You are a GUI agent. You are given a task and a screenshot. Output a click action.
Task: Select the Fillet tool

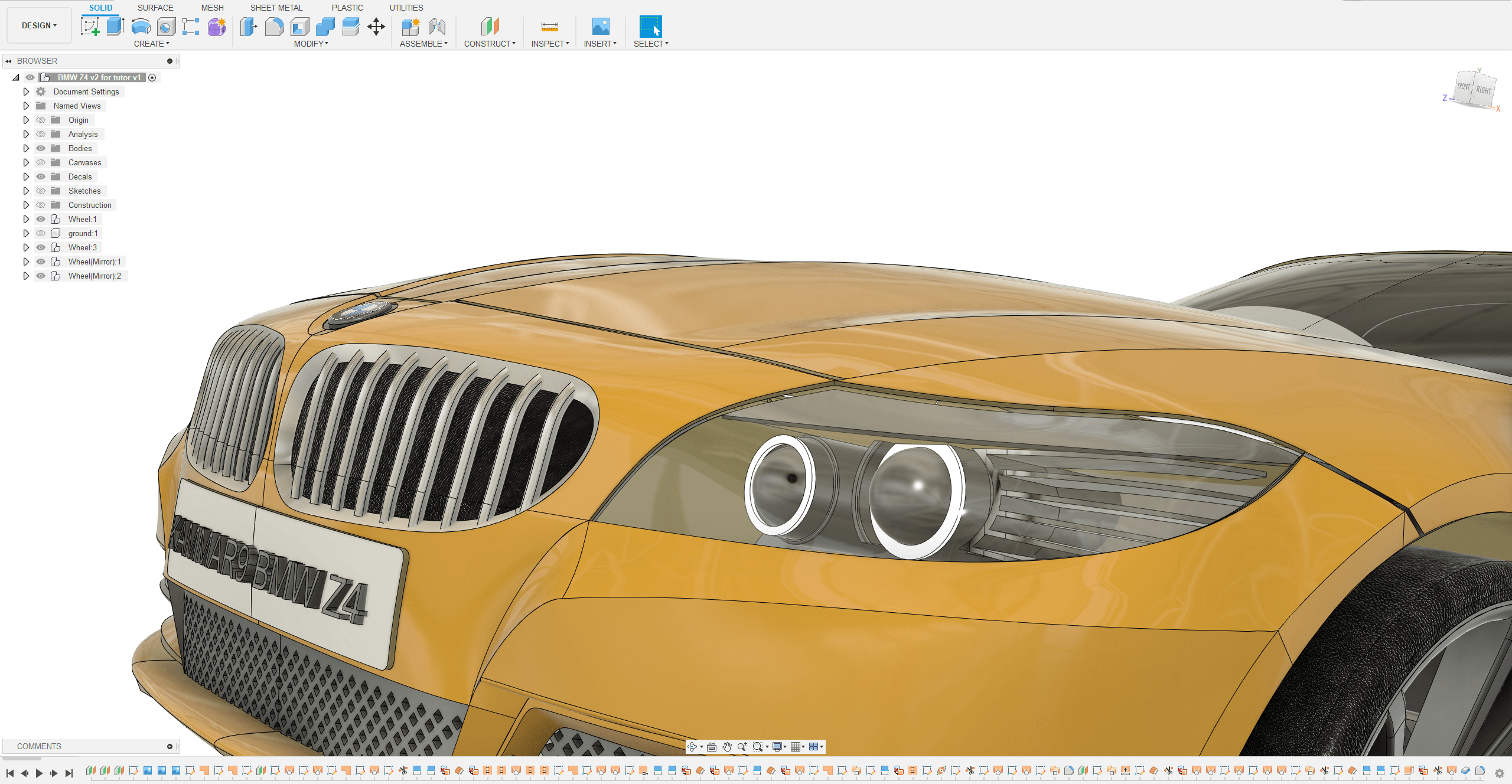click(x=274, y=27)
